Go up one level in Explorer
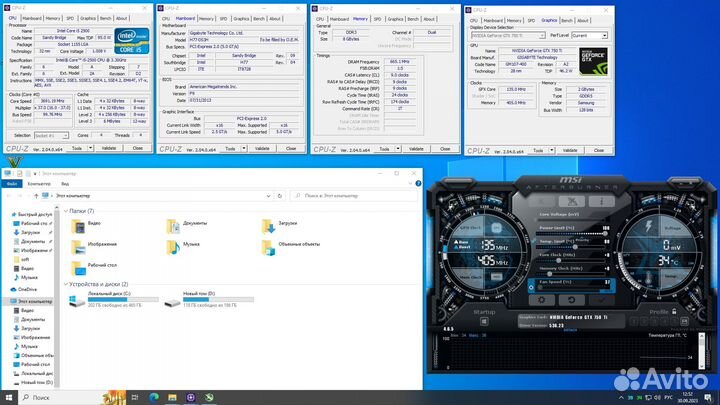The height and width of the screenshot is (405, 720). click(36, 196)
